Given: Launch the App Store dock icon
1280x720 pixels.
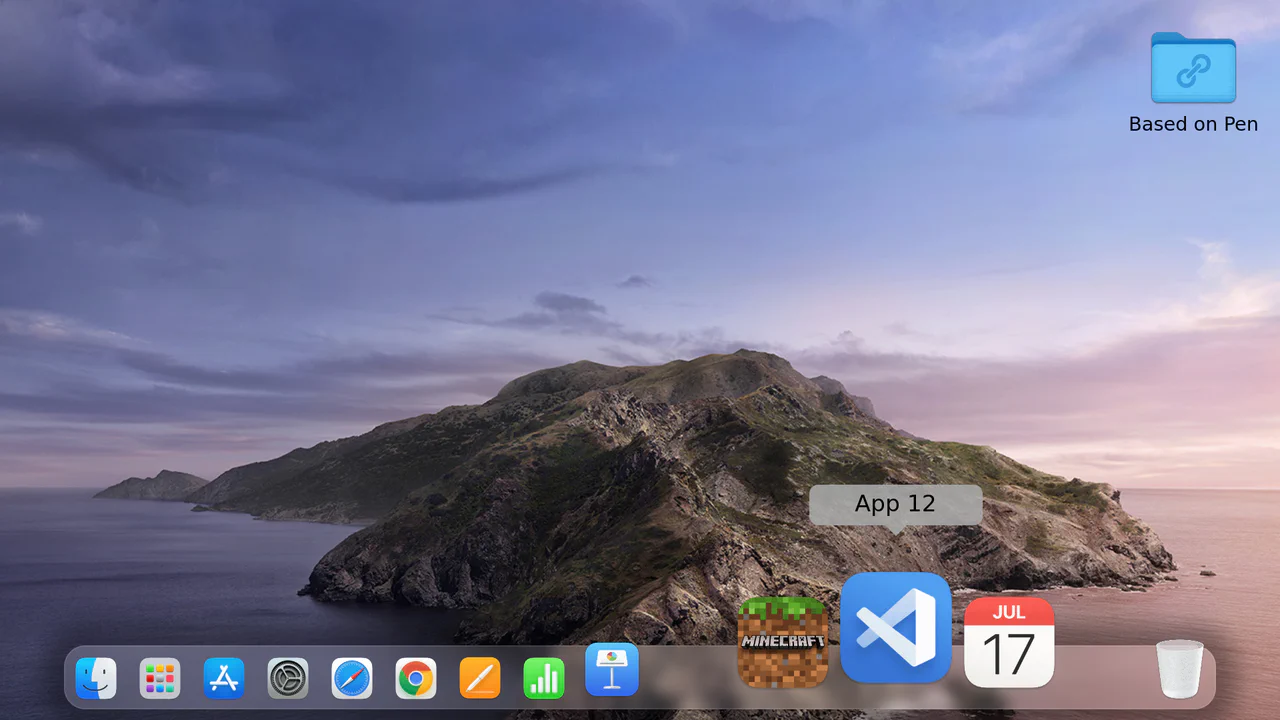Looking at the screenshot, I should coord(224,678).
